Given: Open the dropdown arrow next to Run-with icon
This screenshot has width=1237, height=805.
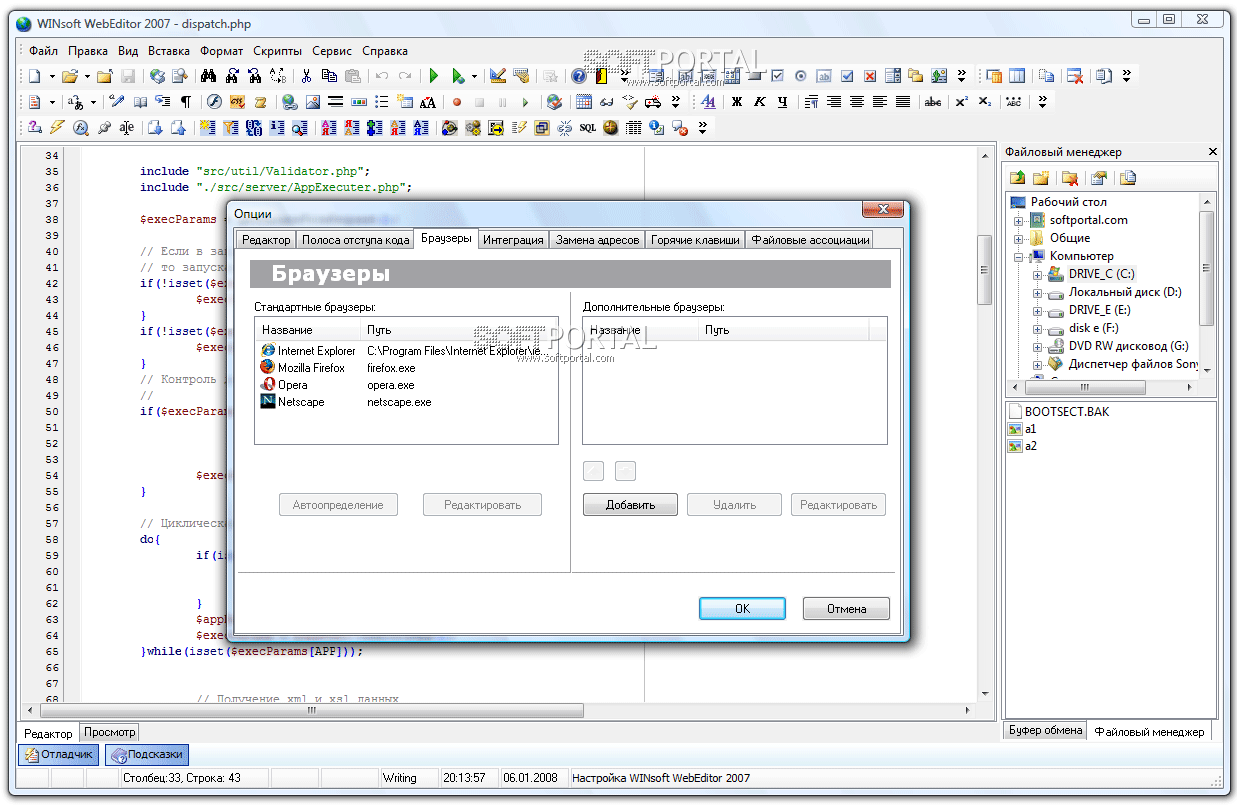Looking at the screenshot, I should [x=473, y=76].
